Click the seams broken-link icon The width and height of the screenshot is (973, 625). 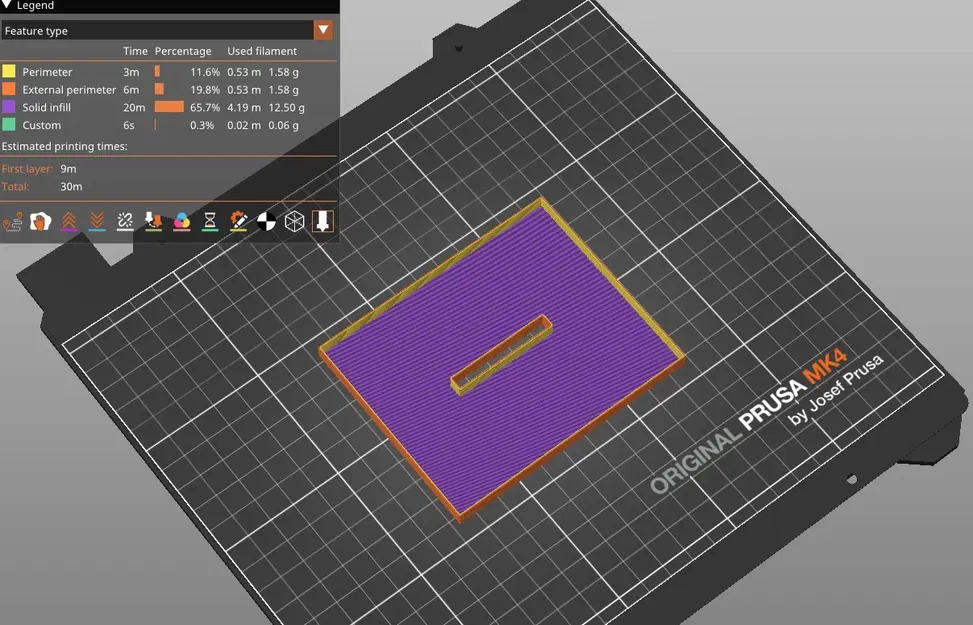tap(125, 222)
